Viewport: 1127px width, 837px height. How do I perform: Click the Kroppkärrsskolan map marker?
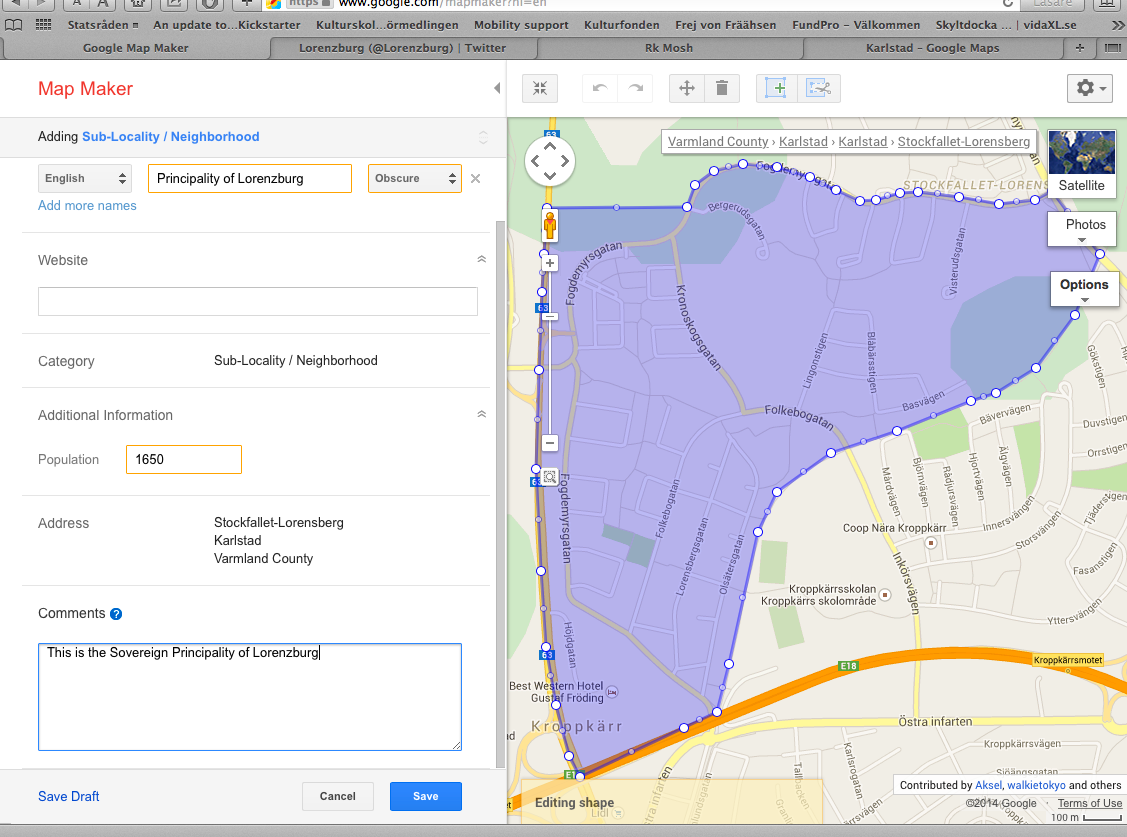pyautogui.click(x=886, y=595)
